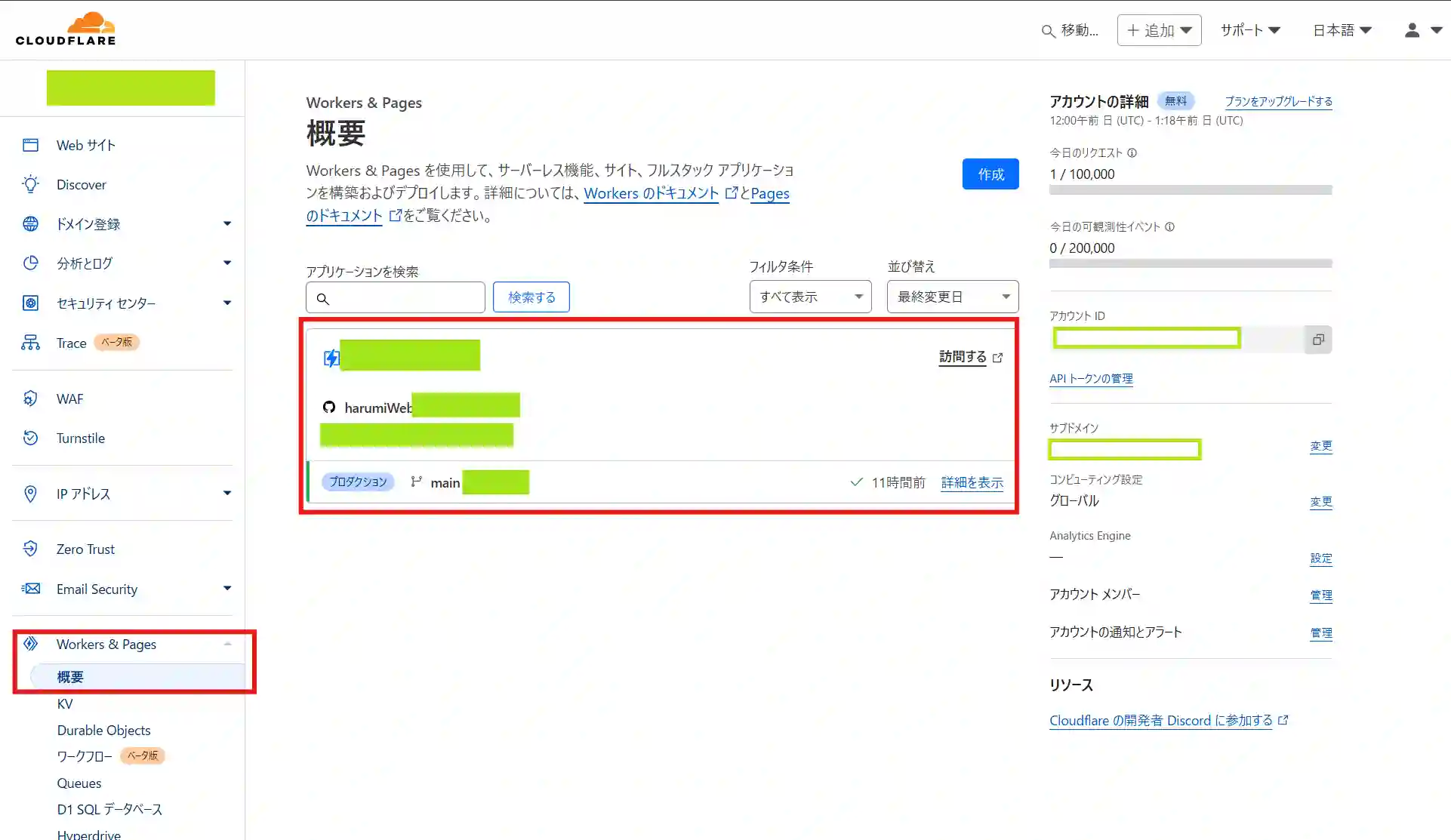Viewport: 1451px width, 840px height.
Task: Expand the セキュリティ センター sidebar section
Action: (x=227, y=303)
